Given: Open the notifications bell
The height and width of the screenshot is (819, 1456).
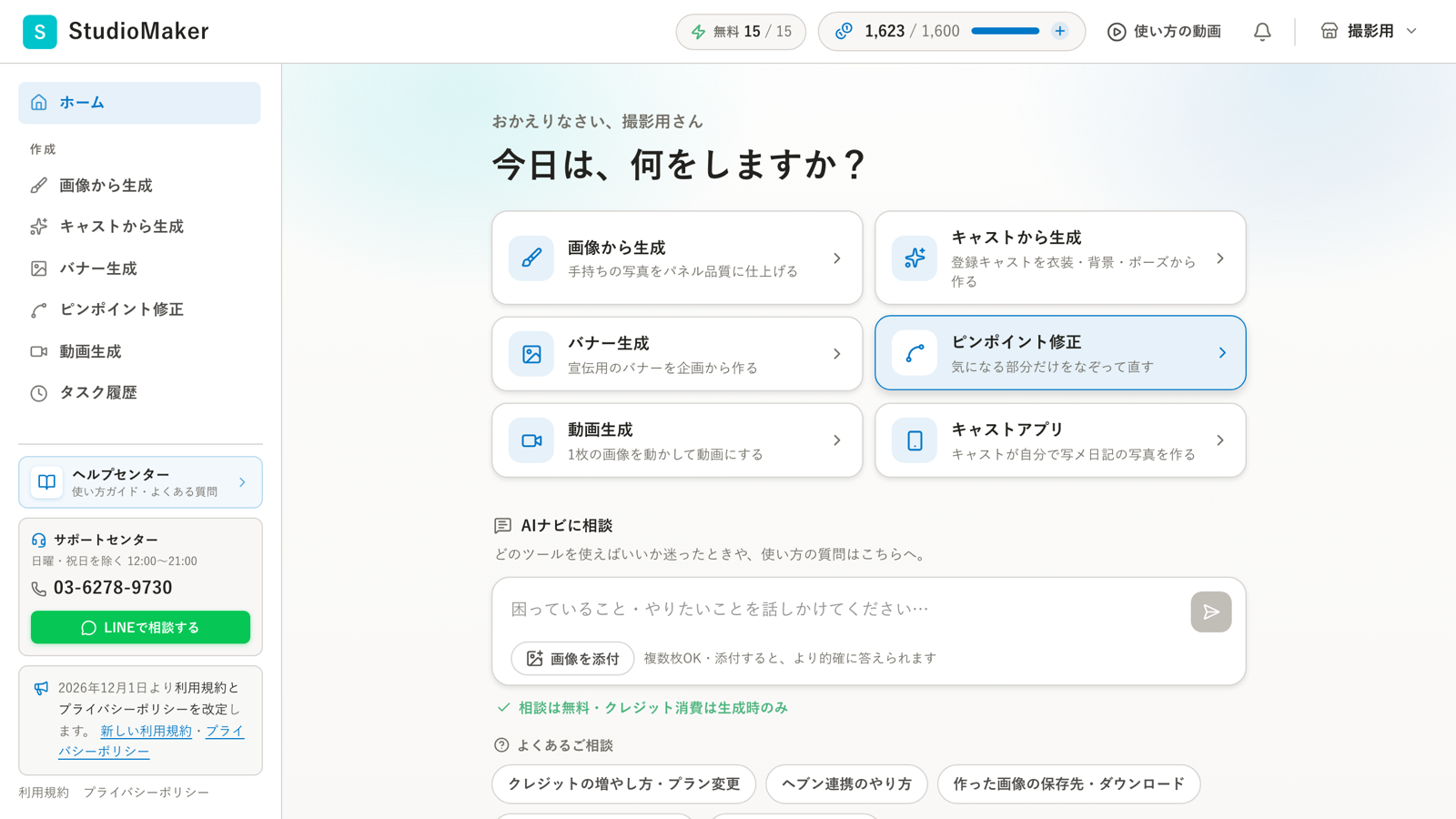Looking at the screenshot, I should tap(1262, 32).
